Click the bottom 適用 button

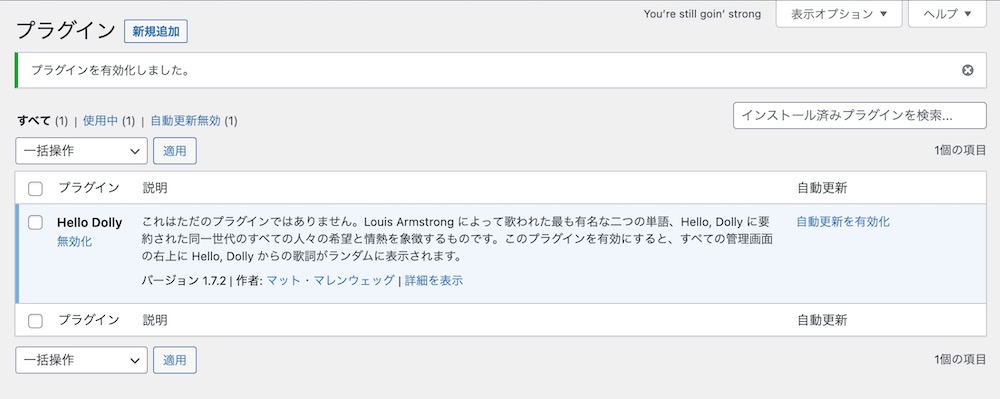pos(175,360)
